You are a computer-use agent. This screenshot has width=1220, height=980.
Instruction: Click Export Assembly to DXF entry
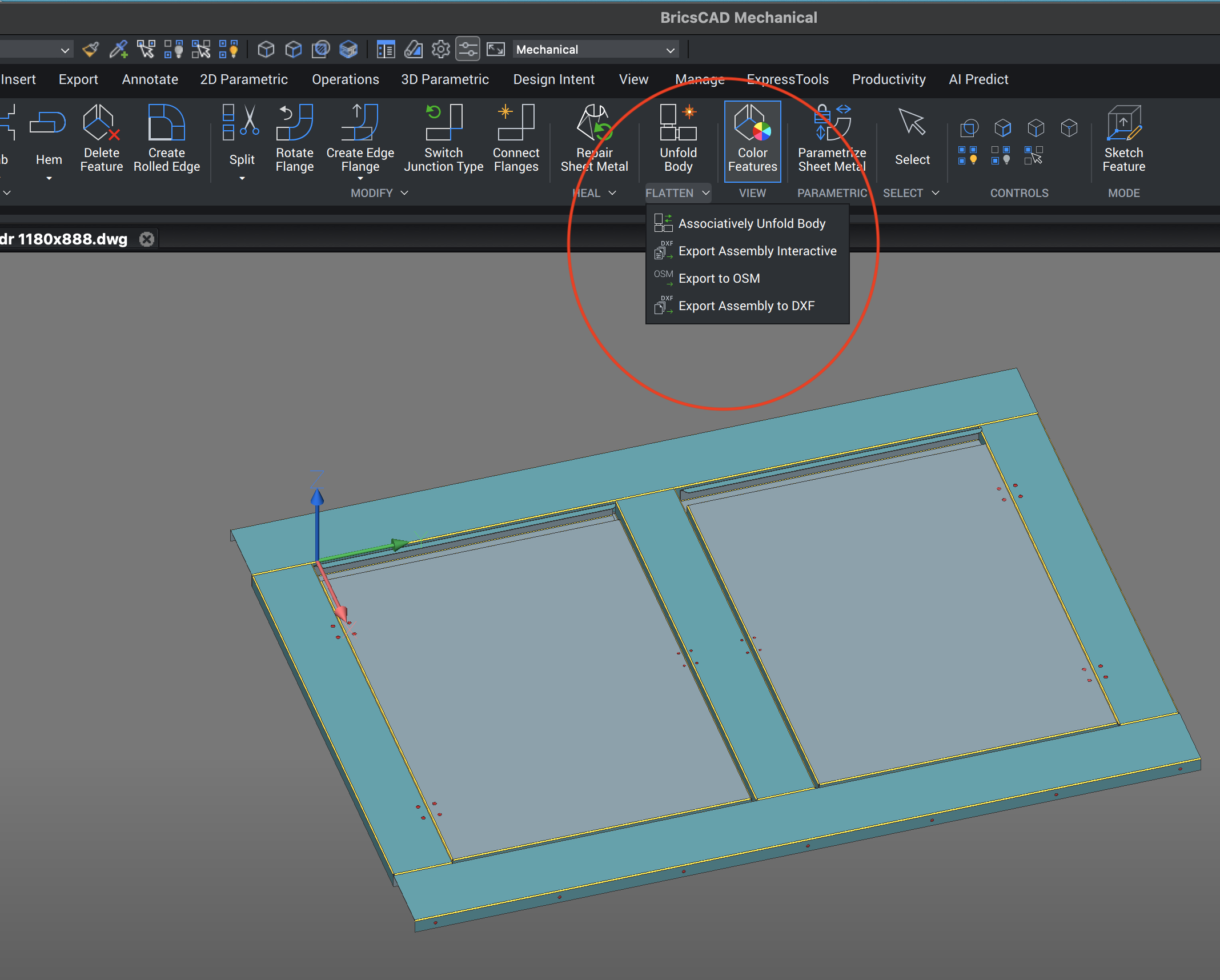tap(746, 306)
